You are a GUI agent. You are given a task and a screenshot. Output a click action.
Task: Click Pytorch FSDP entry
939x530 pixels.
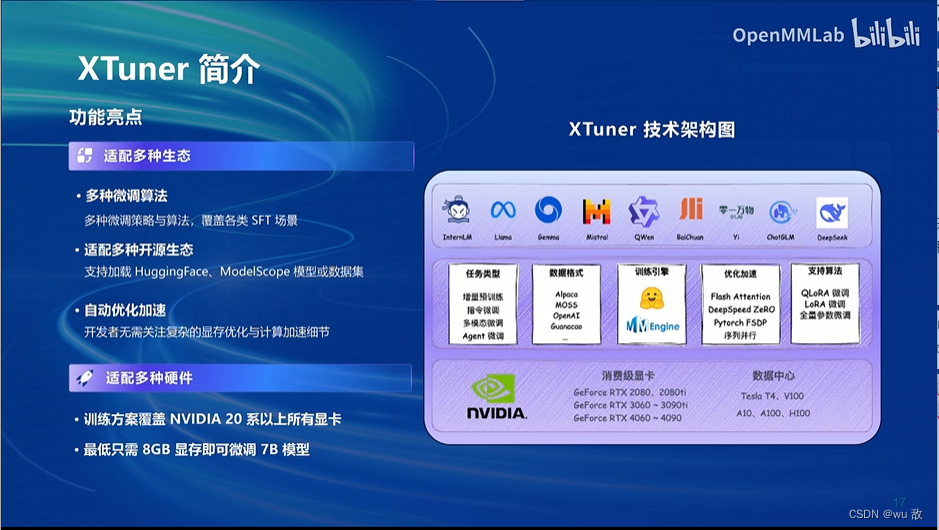(x=740, y=323)
